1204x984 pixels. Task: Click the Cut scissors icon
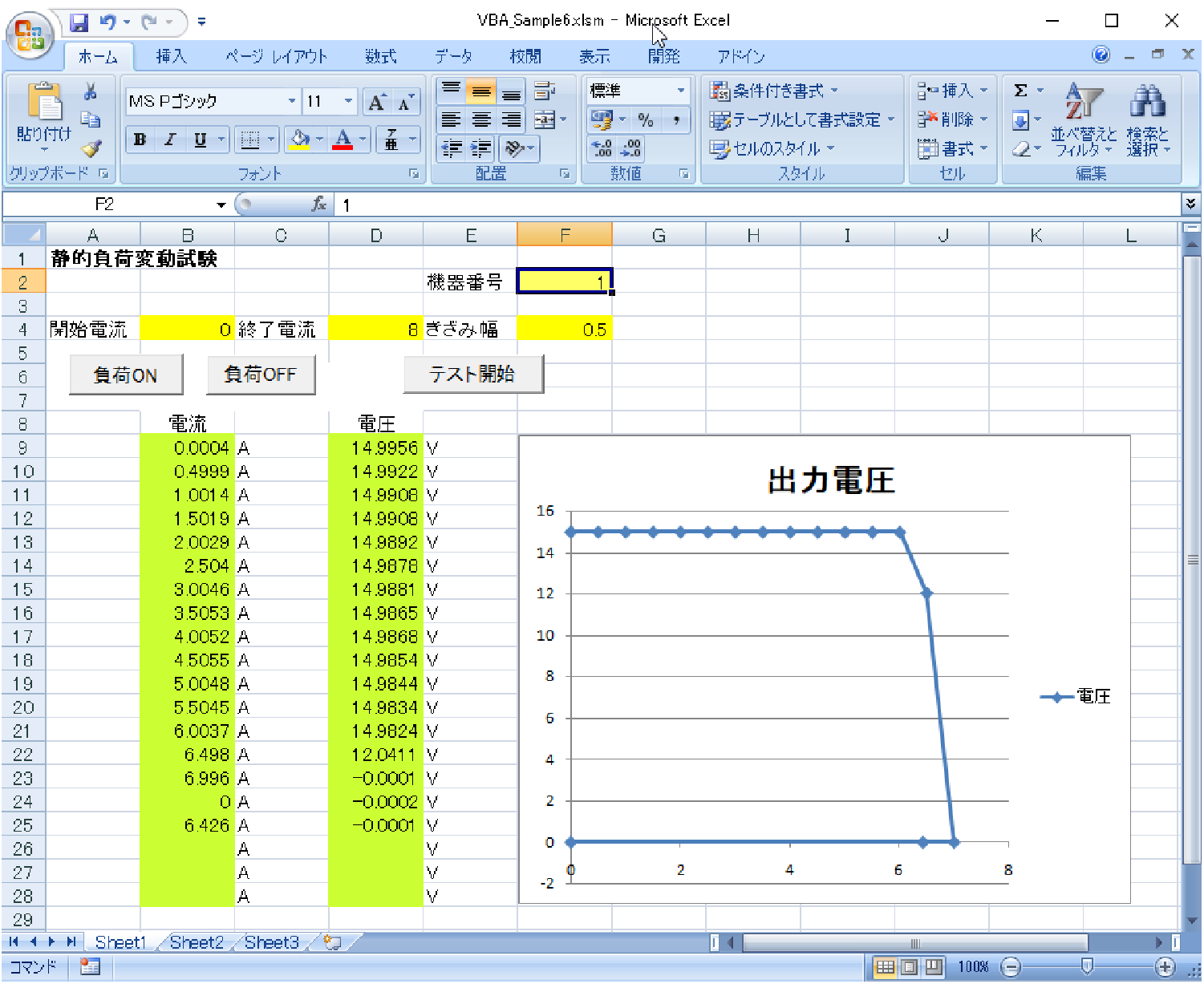(91, 91)
